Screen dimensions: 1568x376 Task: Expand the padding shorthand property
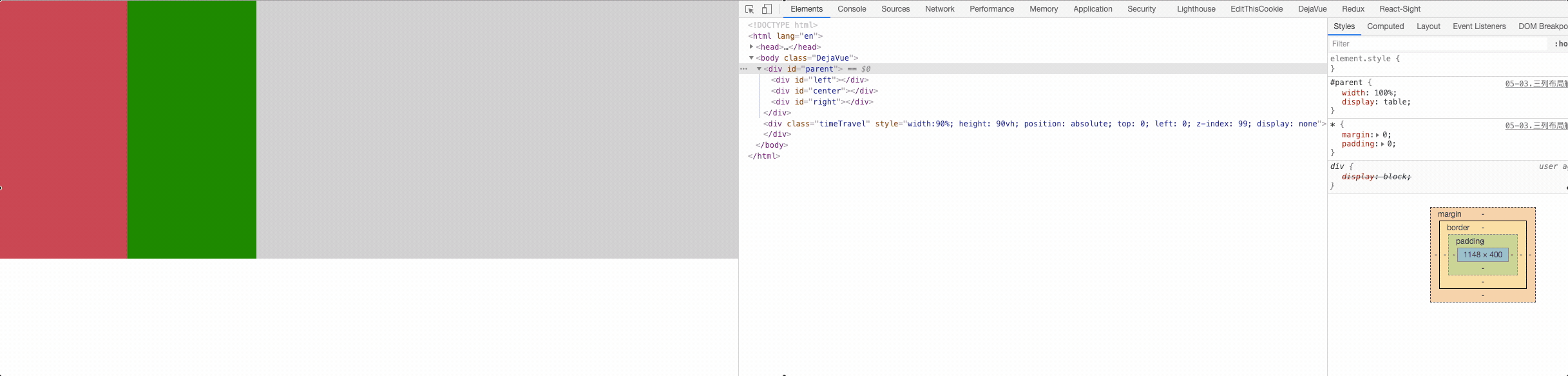(1382, 144)
